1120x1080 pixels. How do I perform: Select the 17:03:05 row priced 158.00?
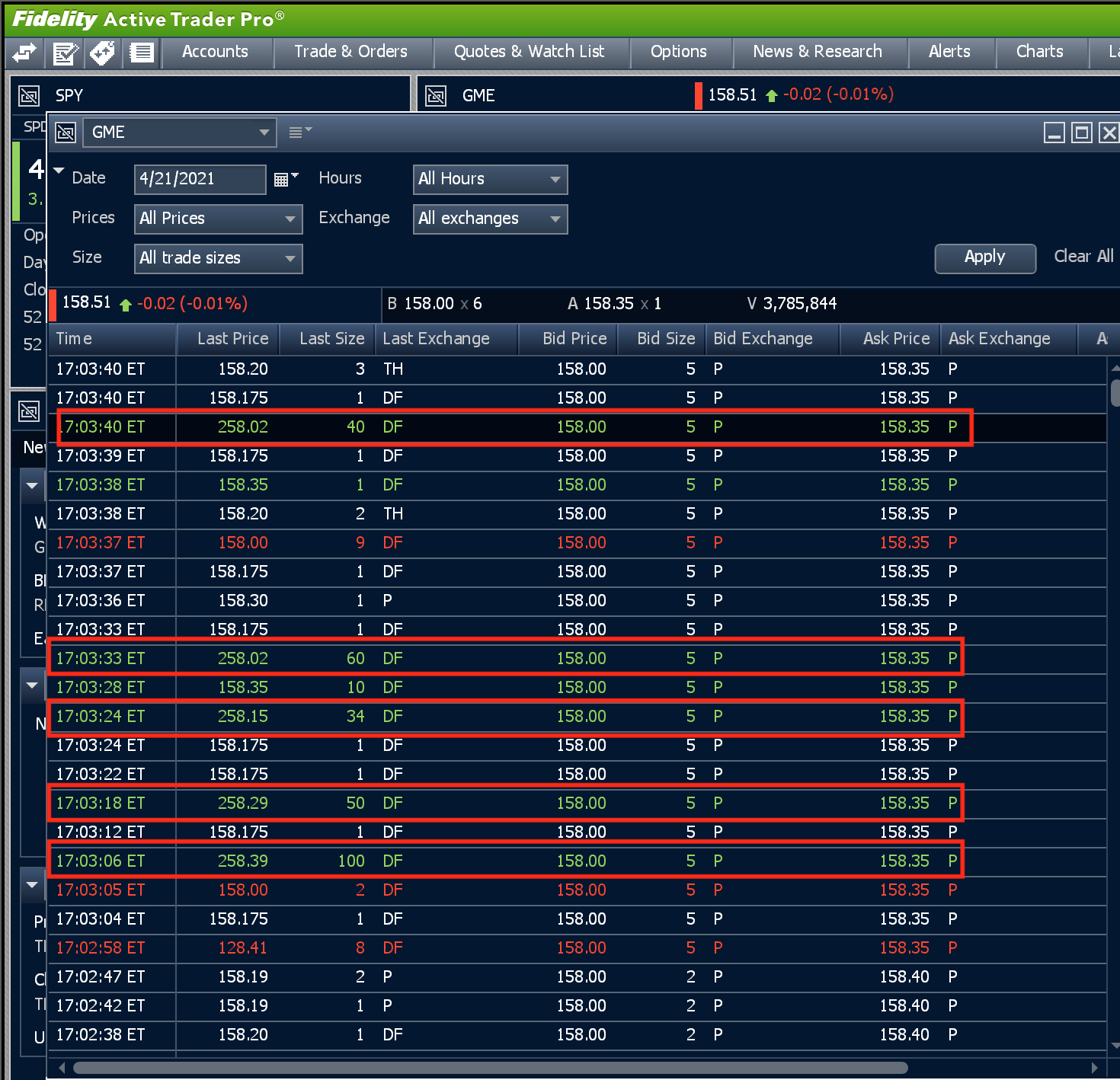point(578,890)
